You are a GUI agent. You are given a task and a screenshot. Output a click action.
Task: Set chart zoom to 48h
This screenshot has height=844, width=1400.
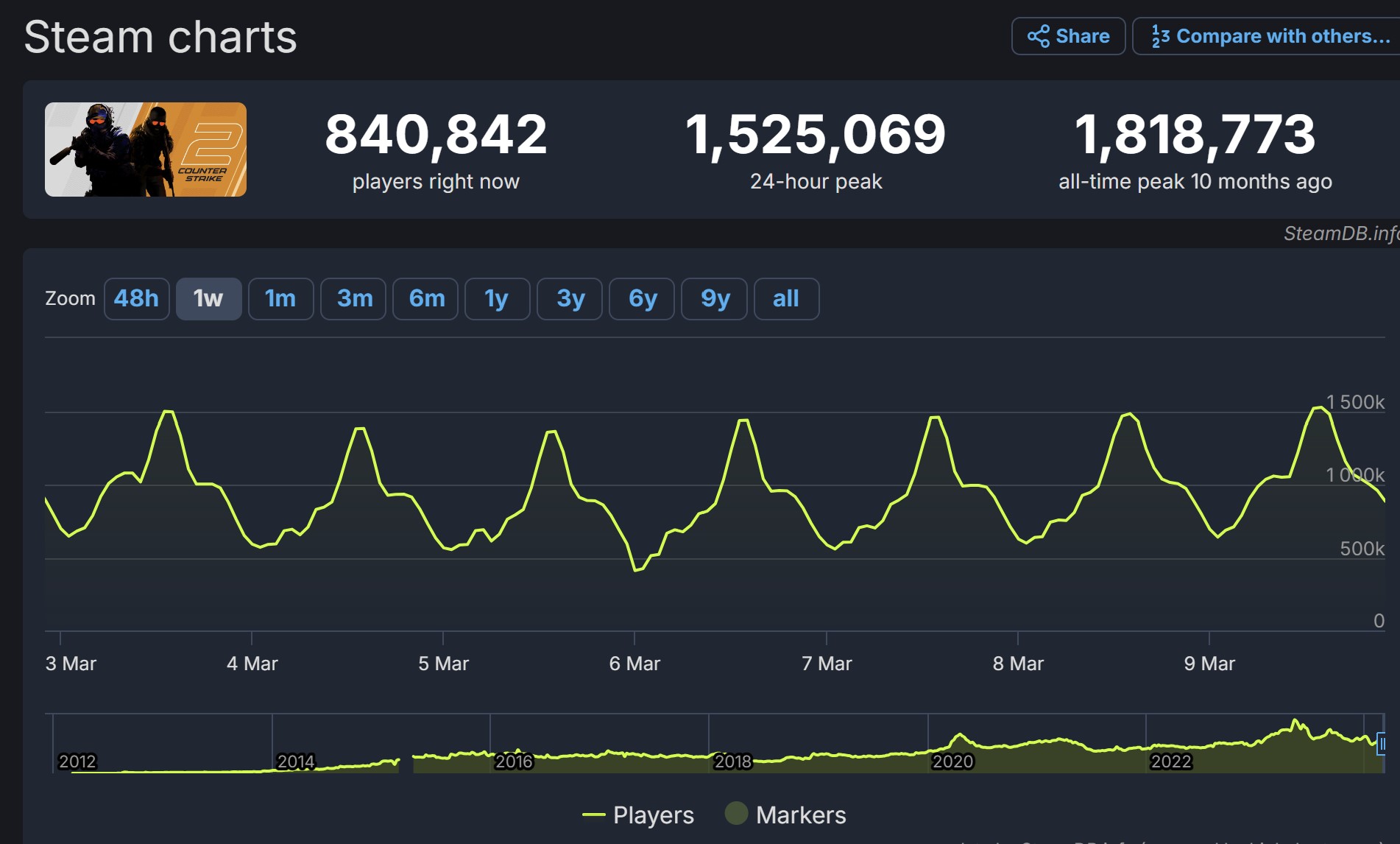pyautogui.click(x=137, y=298)
